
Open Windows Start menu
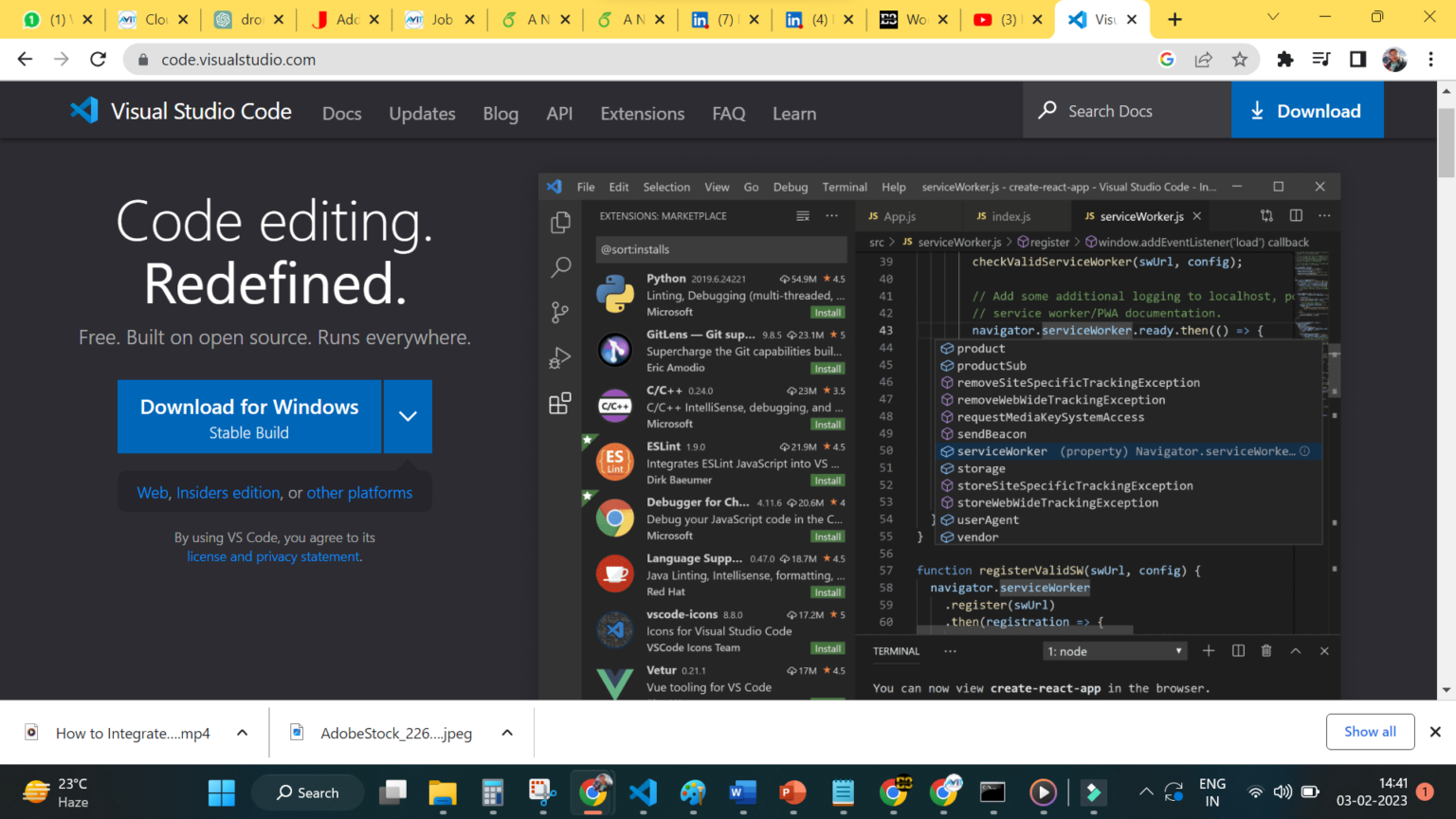(221, 792)
